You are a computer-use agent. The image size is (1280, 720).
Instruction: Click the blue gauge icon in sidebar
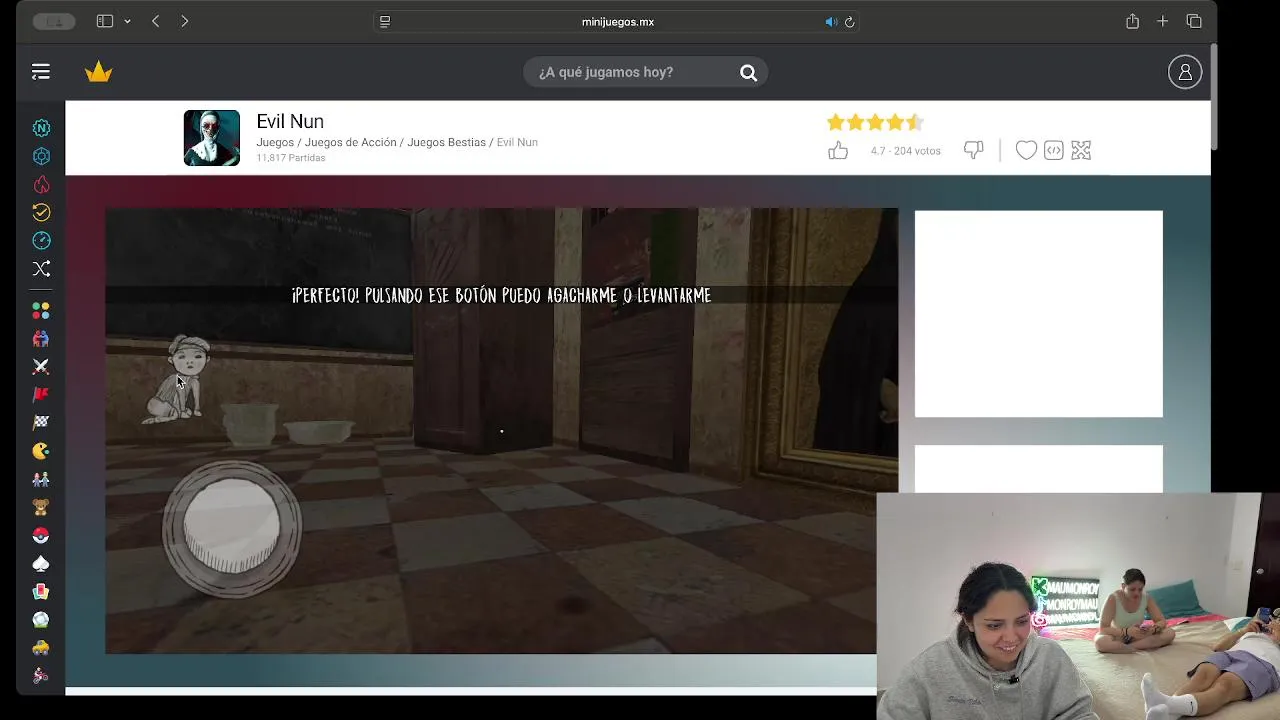pyautogui.click(x=41, y=240)
